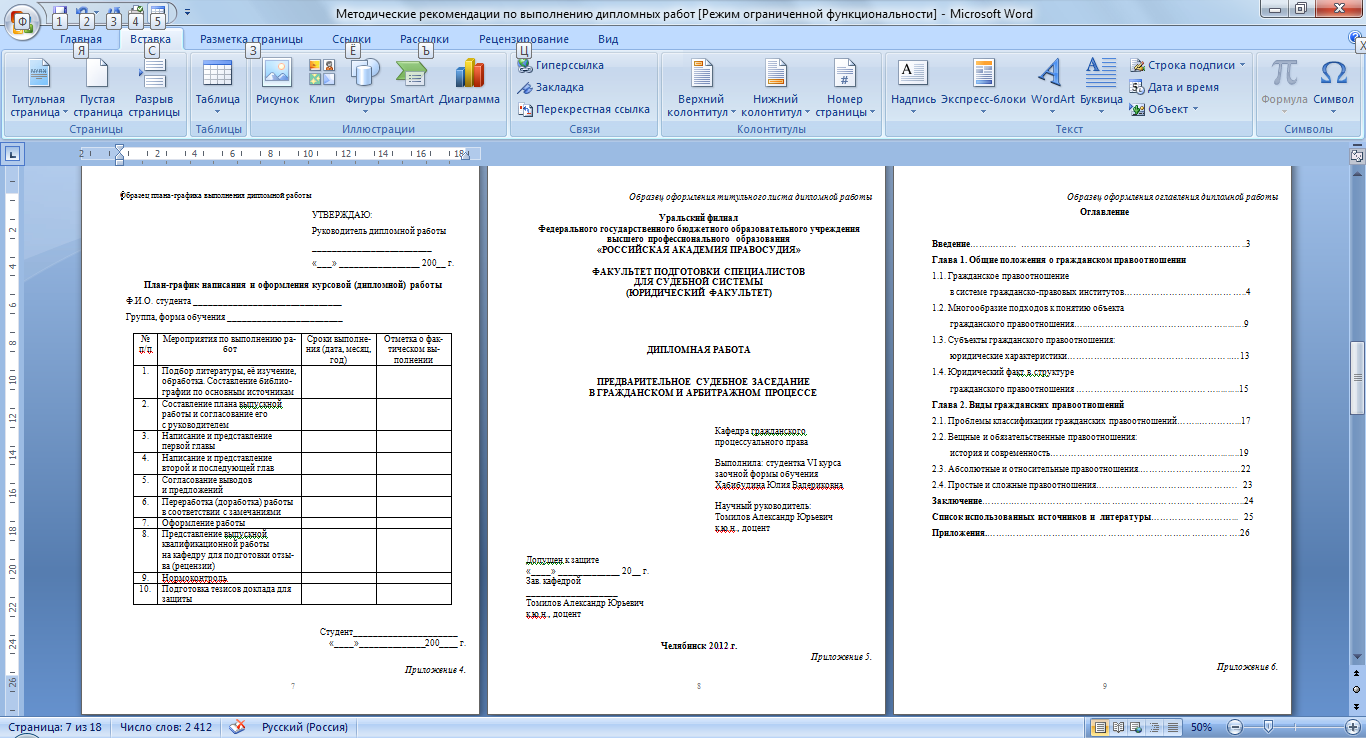Insert a cover page via Титульная страница
This screenshot has height=738, width=1366.
(37, 88)
